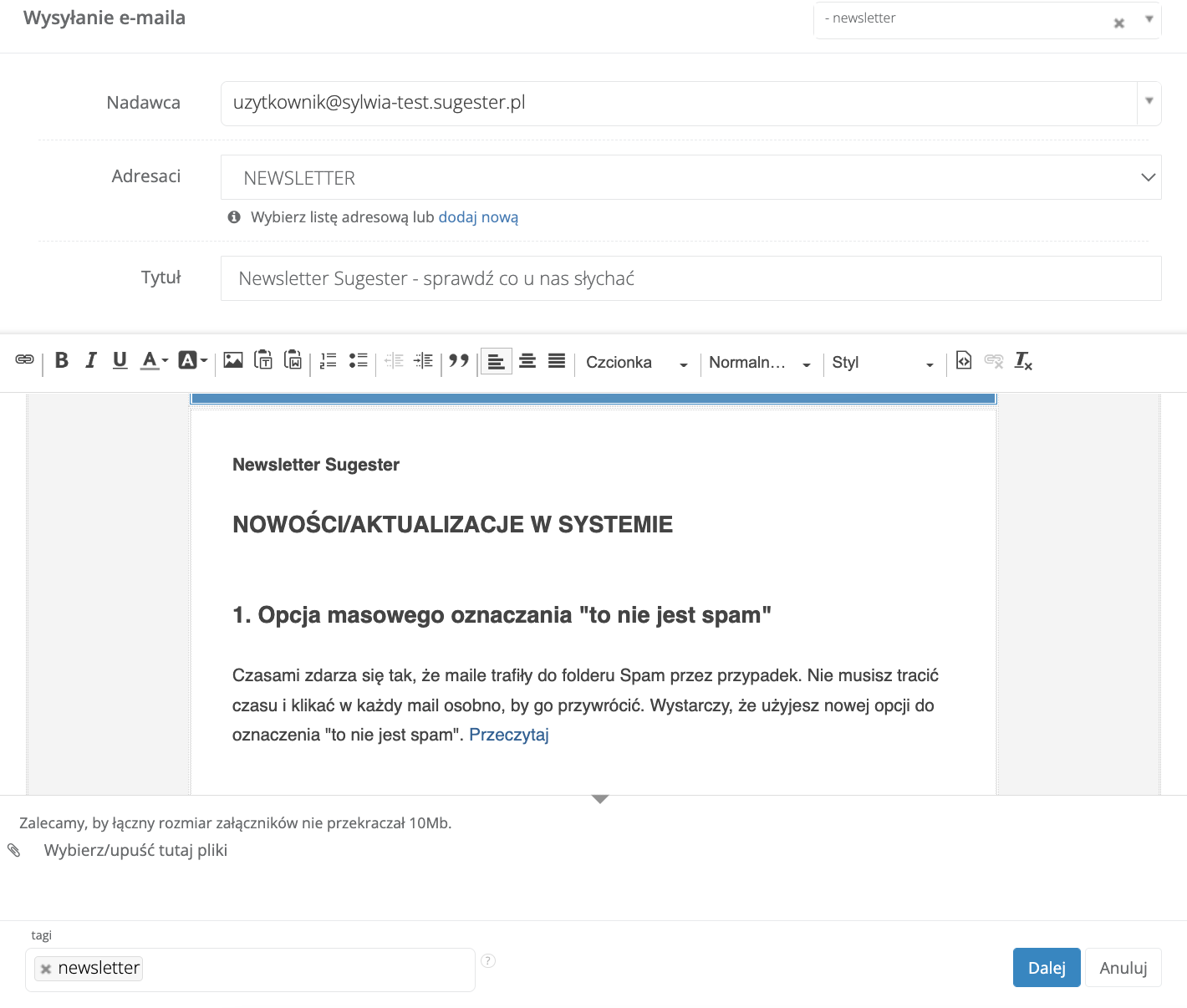The width and height of the screenshot is (1187, 1008).
Task: Insert an image into the email
Action: (233, 360)
